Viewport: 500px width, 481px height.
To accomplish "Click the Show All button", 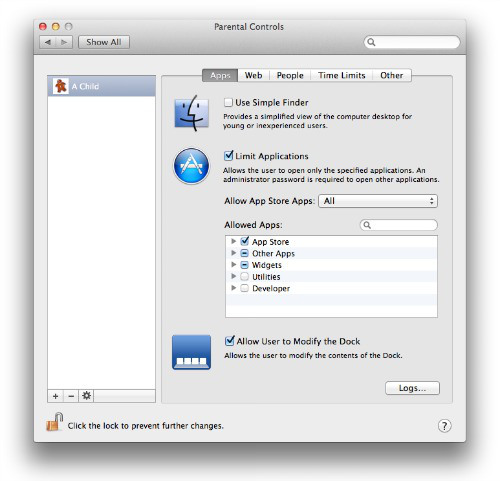I will (x=104, y=42).
